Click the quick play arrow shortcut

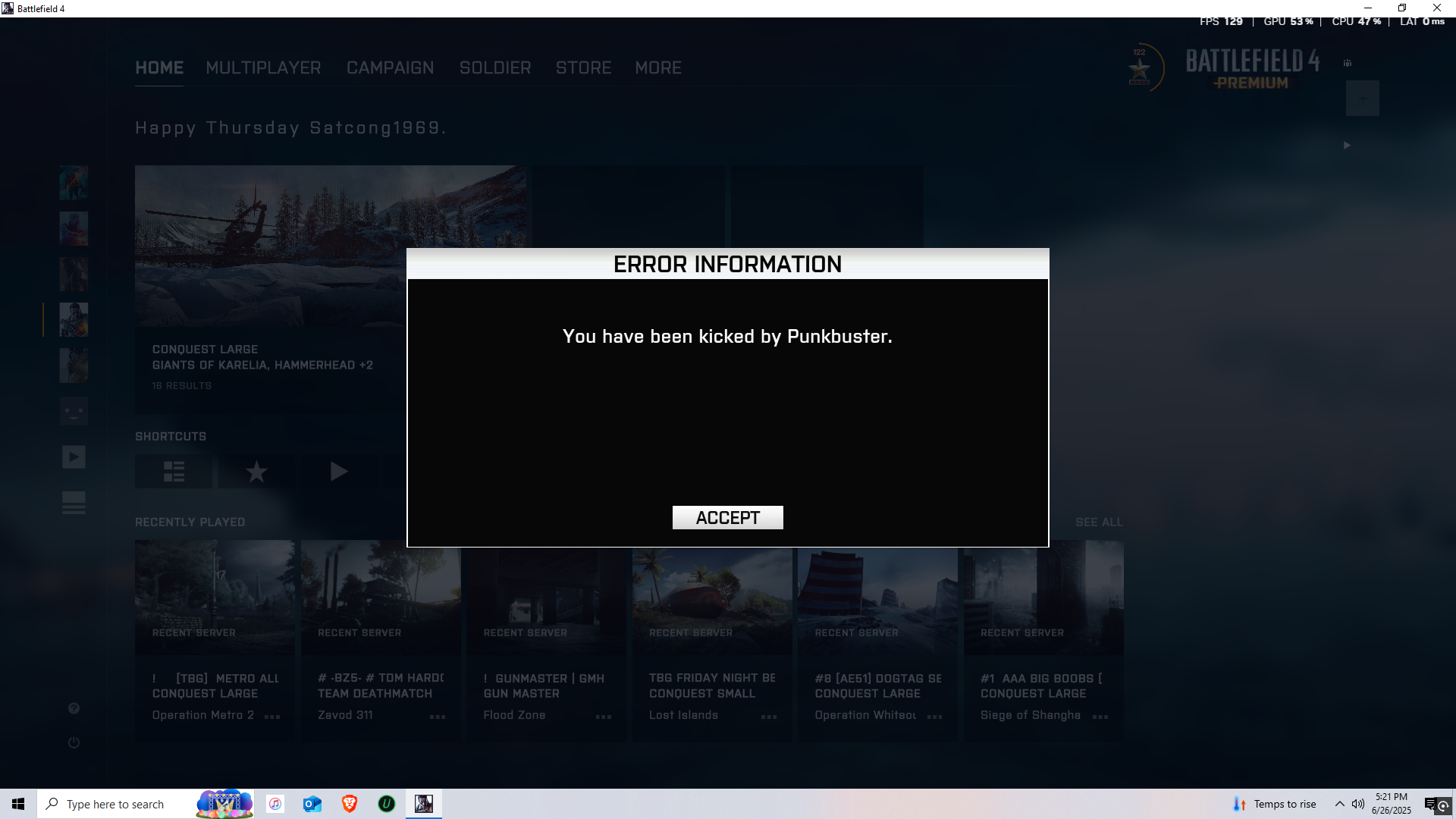click(339, 472)
